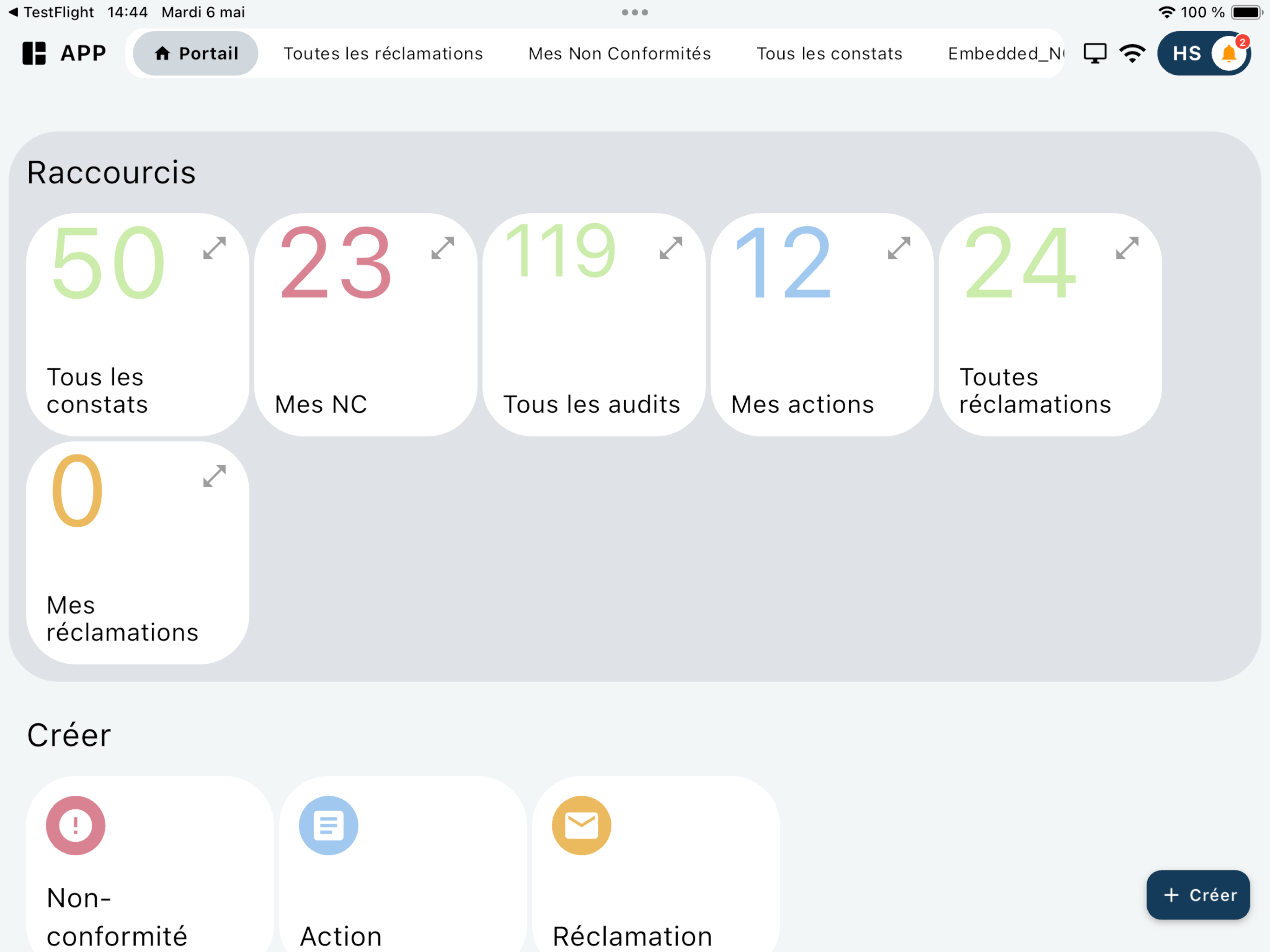Click the orange Réclamation envelope icon
Viewport: 1270px width, 952px height.
[x=582, y=826]
